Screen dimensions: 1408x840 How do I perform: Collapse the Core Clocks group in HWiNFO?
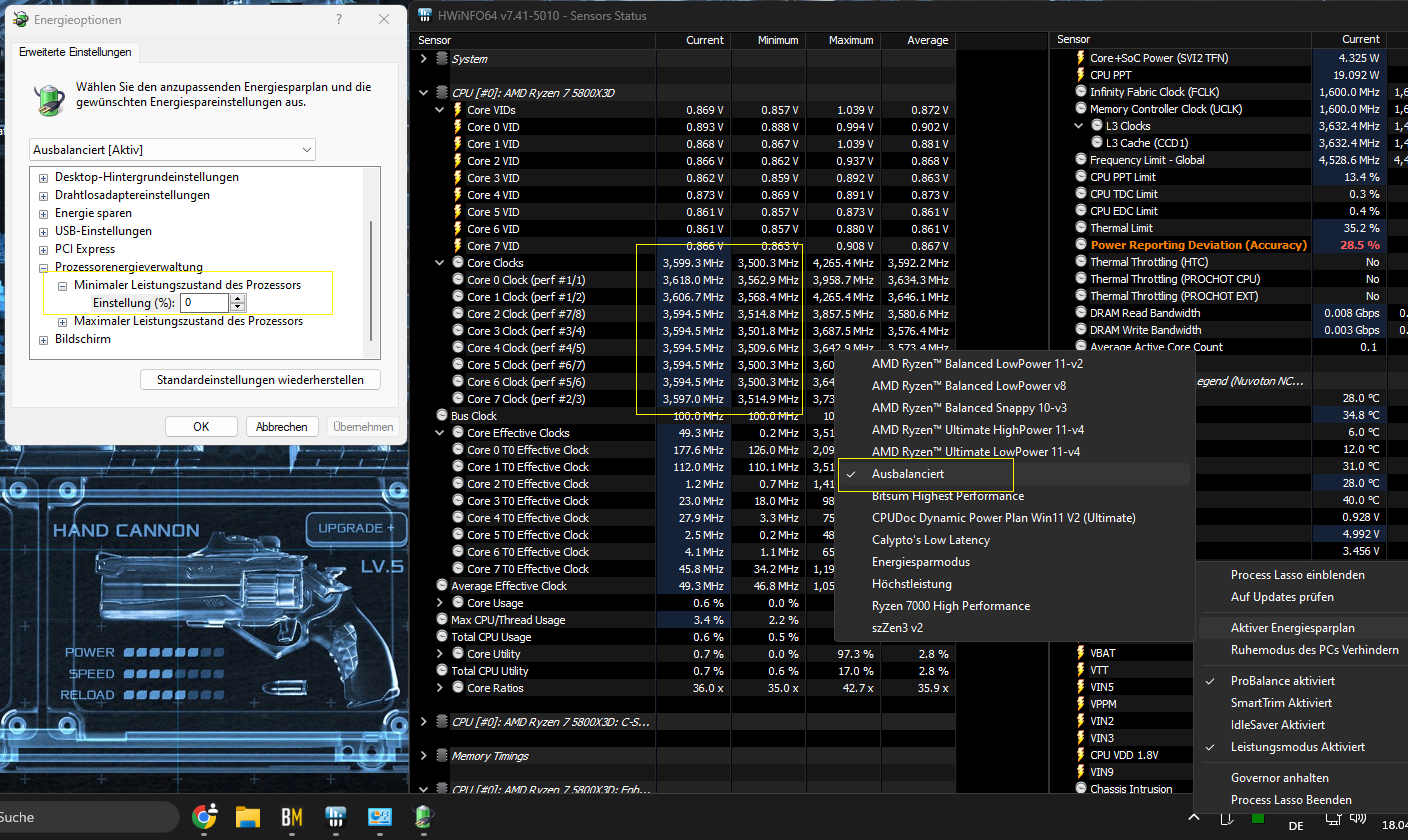(440, 263)
